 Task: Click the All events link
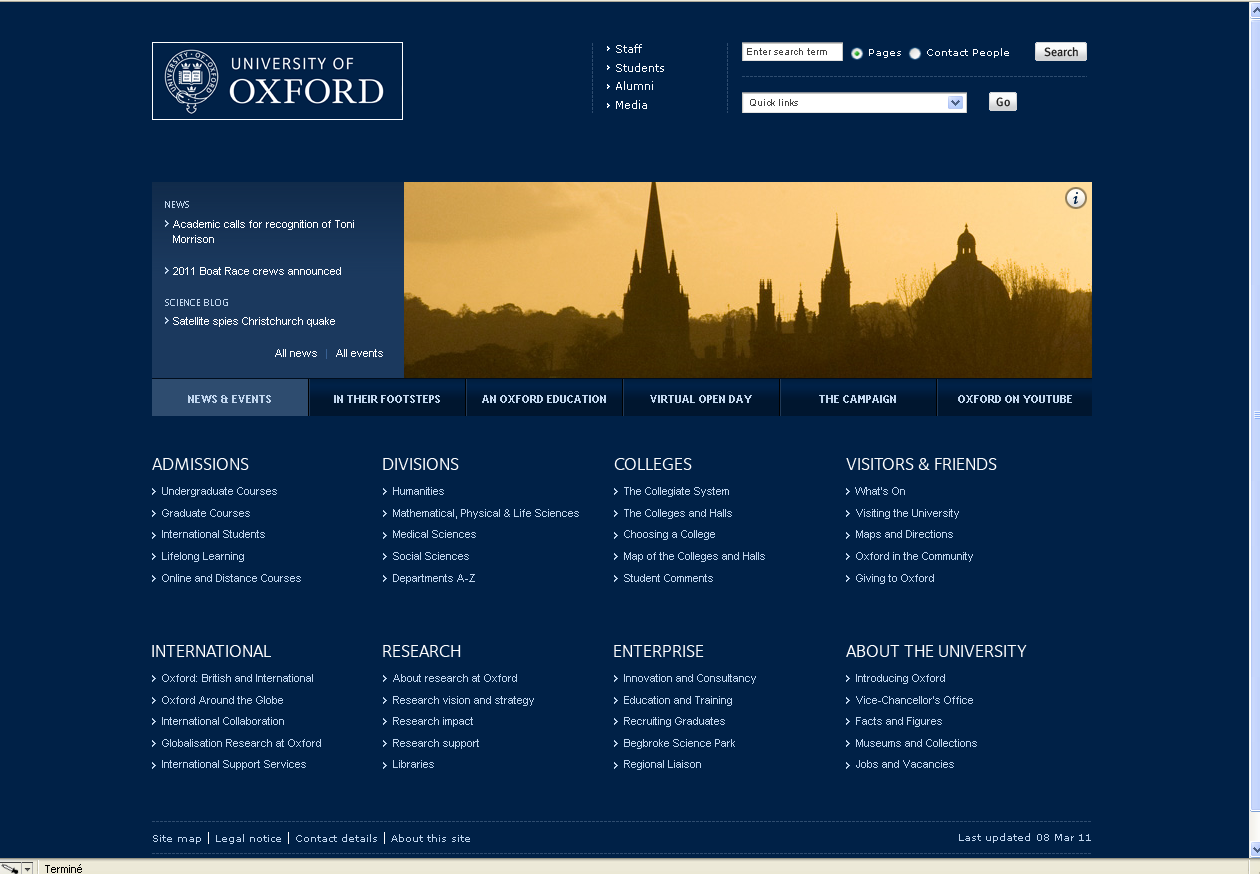[x=359, y=353]
